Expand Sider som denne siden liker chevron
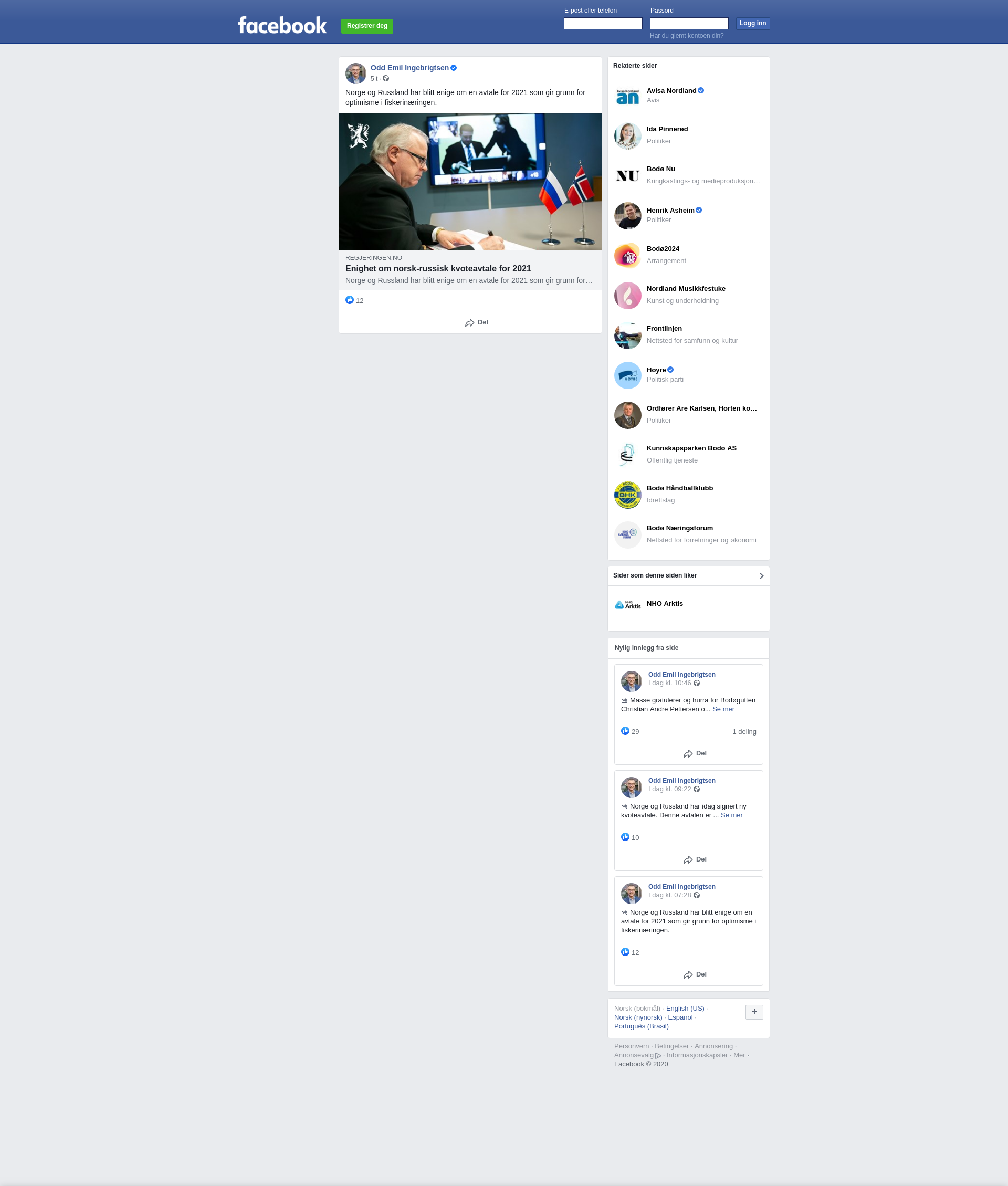The image size is (1008, 1186). pyautogui.click(x=761, y=576)
